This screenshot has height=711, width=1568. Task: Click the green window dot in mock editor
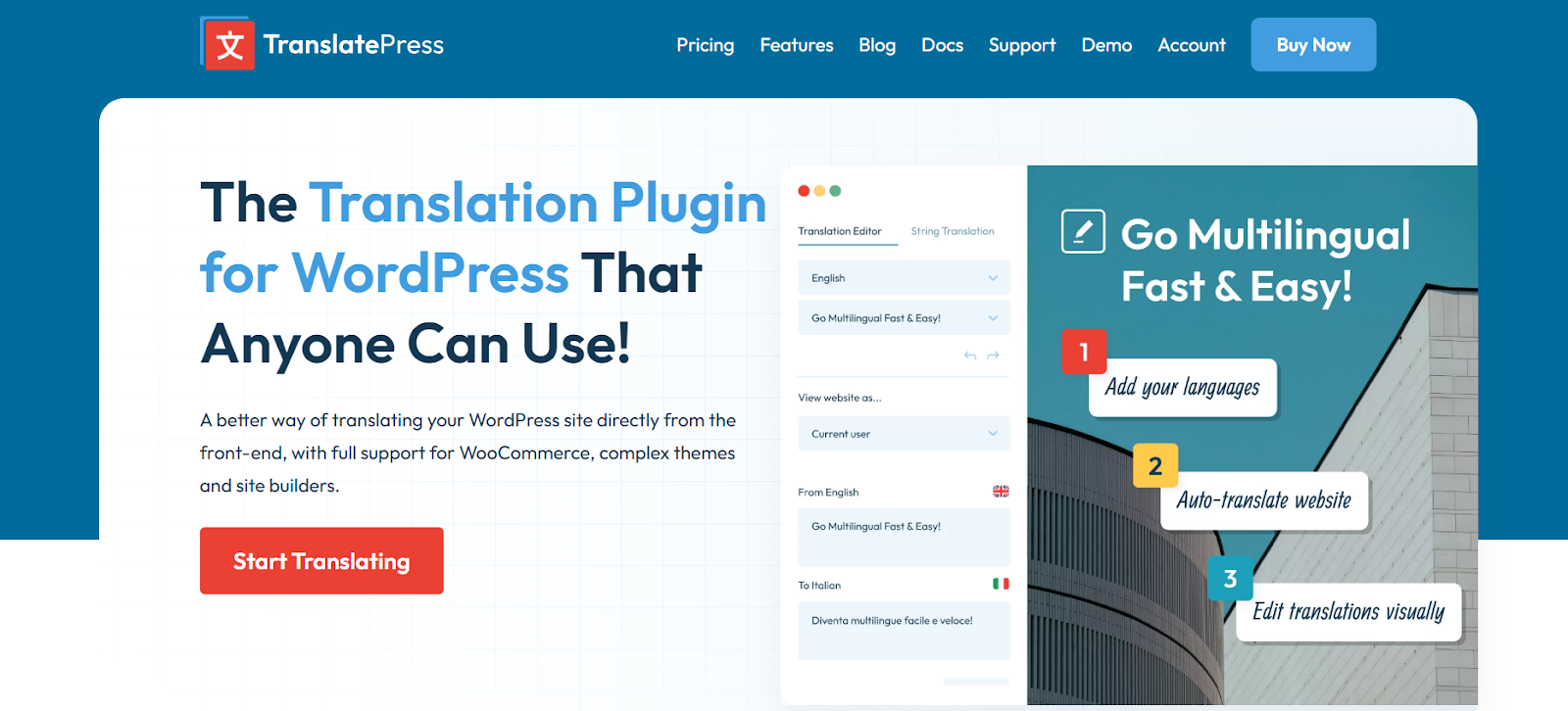(x=835, y=191)
